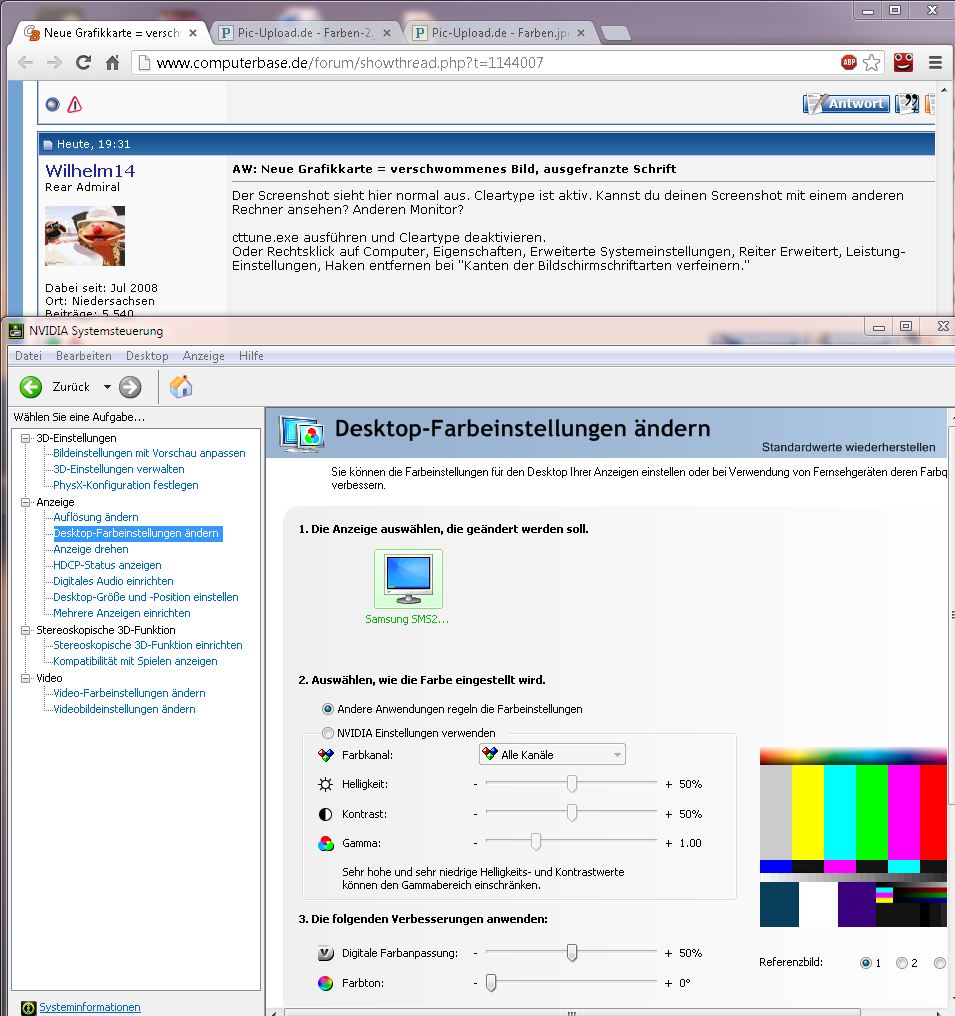Click the grey forward arrow in NVIDIA toolbar
955x1016 pixels.
click(x=130, y=387)
